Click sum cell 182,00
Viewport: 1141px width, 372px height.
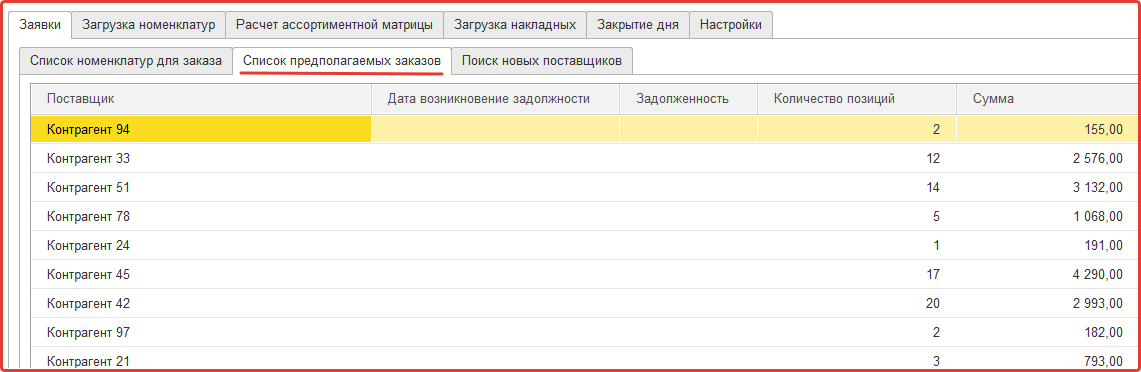click(x=1048, y=332)
